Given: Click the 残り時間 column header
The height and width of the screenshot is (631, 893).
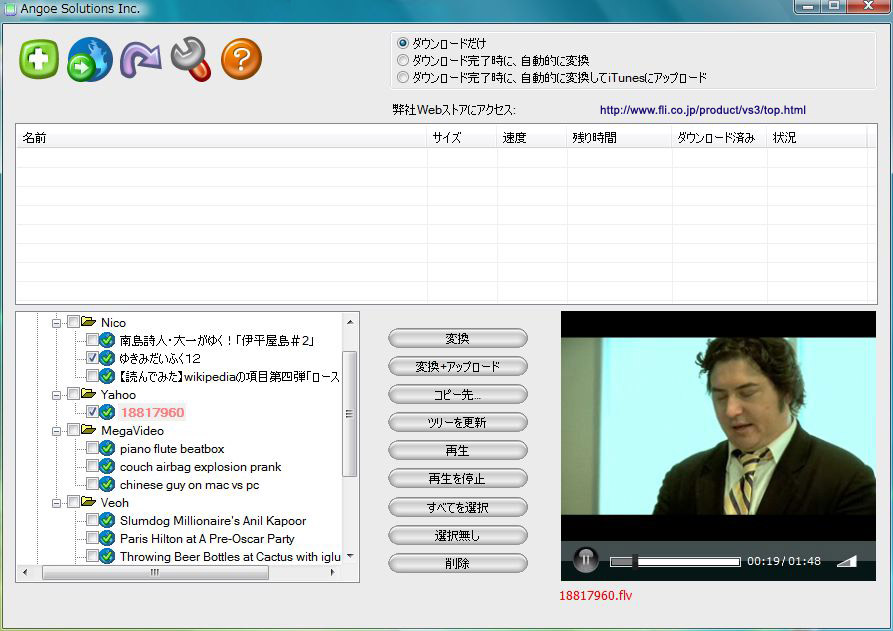Looking at the screenshot, I should 619,137.
